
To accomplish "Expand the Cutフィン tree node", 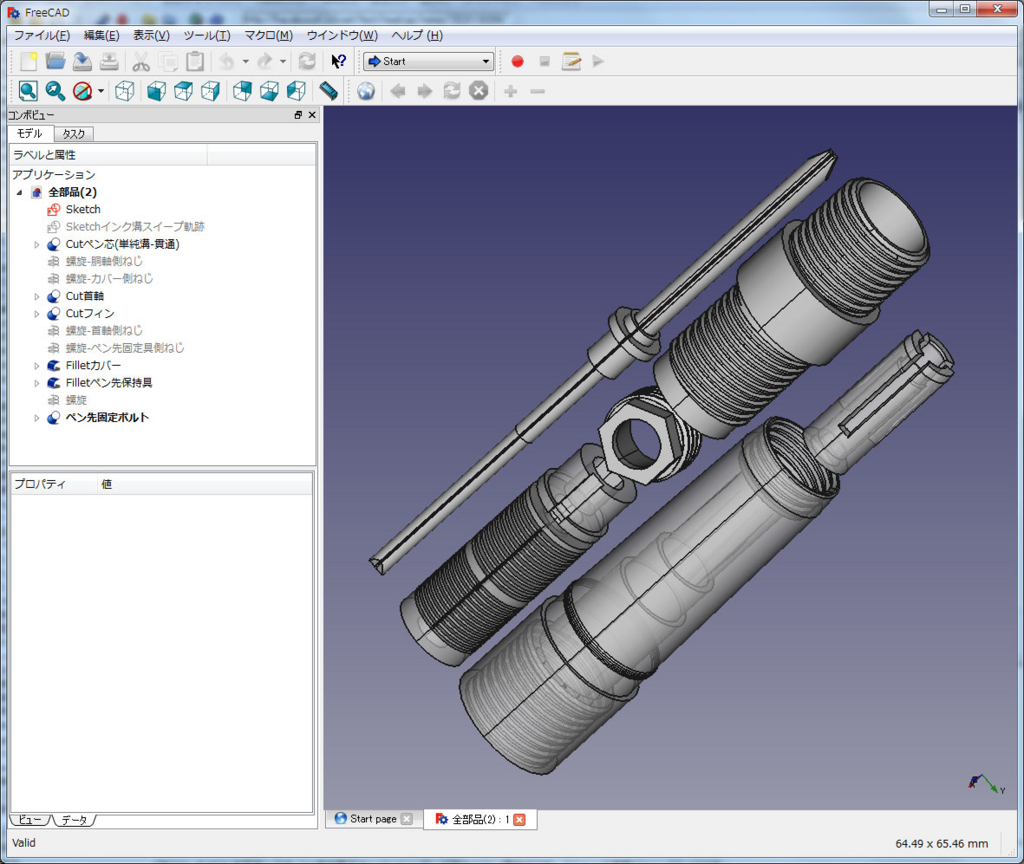I will (37, 313).
